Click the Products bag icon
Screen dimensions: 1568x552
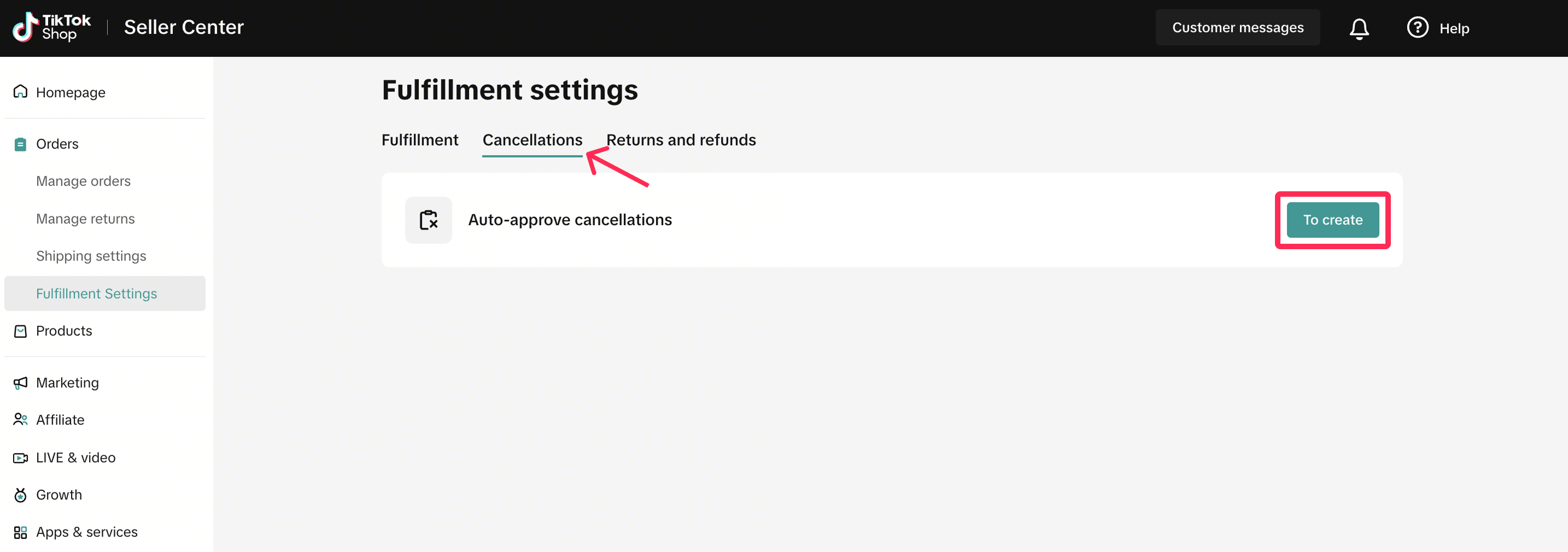click(x=20, y=331)
